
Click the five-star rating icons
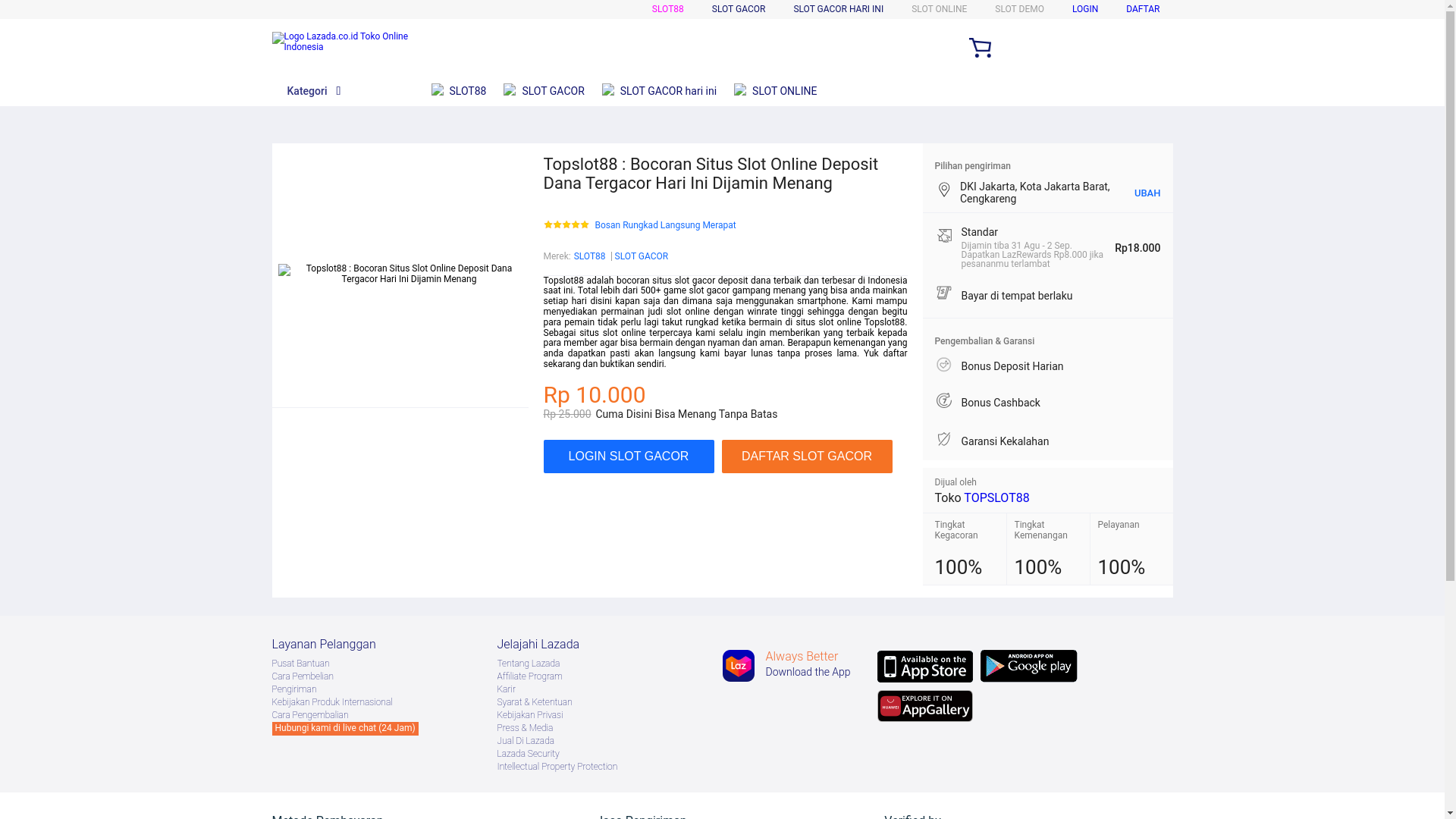pyautogui.click(x=566, y=224)
